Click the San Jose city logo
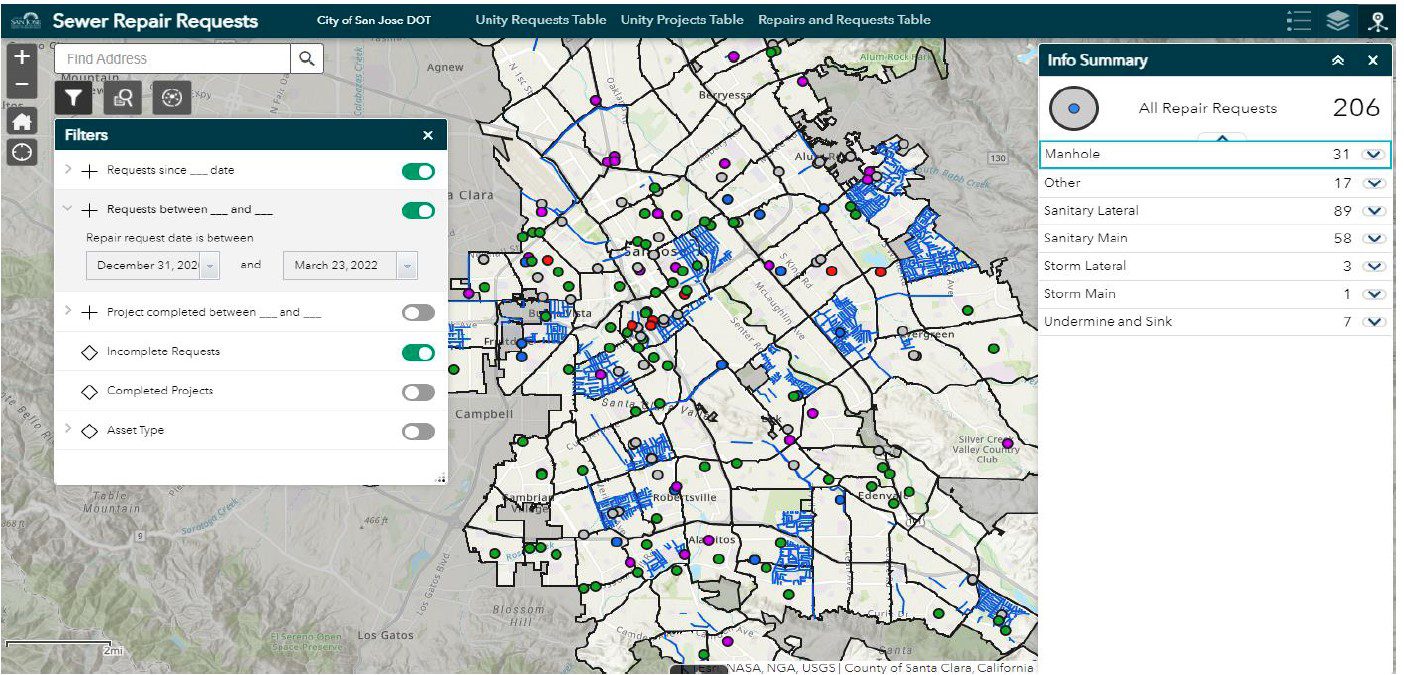Viewport: 1404px width, 675px height. [x=25, y=20]
